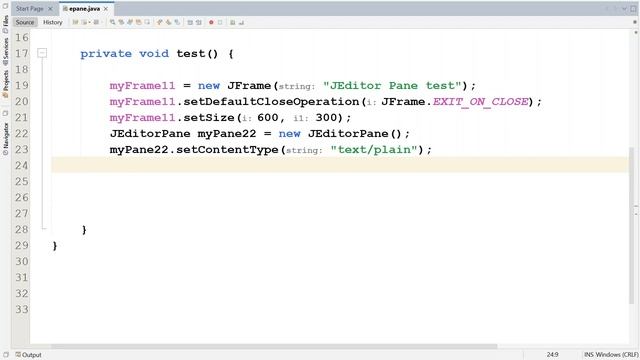Viewport: 640px width, 360px height.
Task: Click the Back navigation icon with dropdown
Action: coord(85,22)
